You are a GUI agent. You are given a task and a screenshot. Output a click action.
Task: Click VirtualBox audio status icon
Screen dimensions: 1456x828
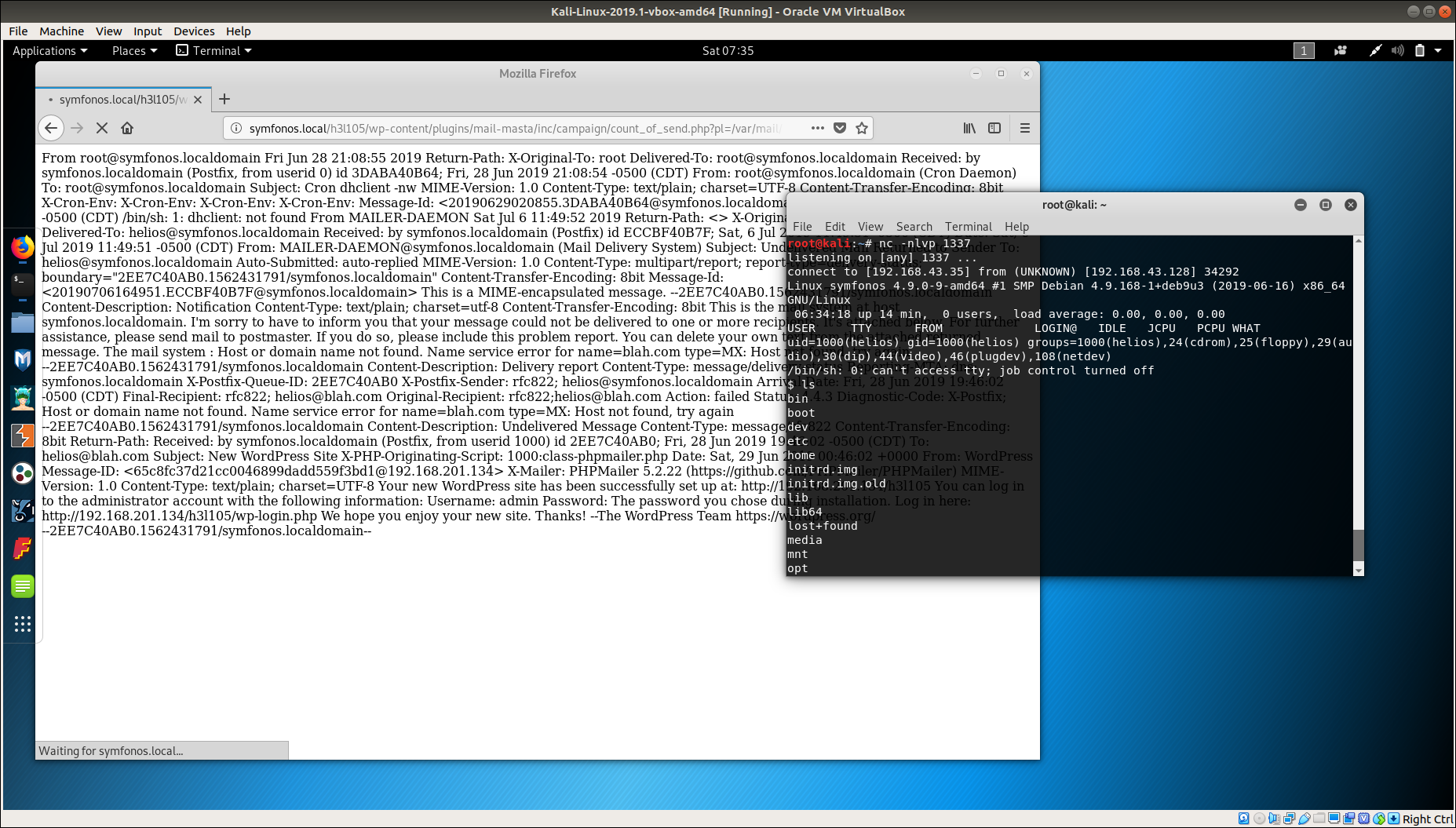(x=1274, y=819)
